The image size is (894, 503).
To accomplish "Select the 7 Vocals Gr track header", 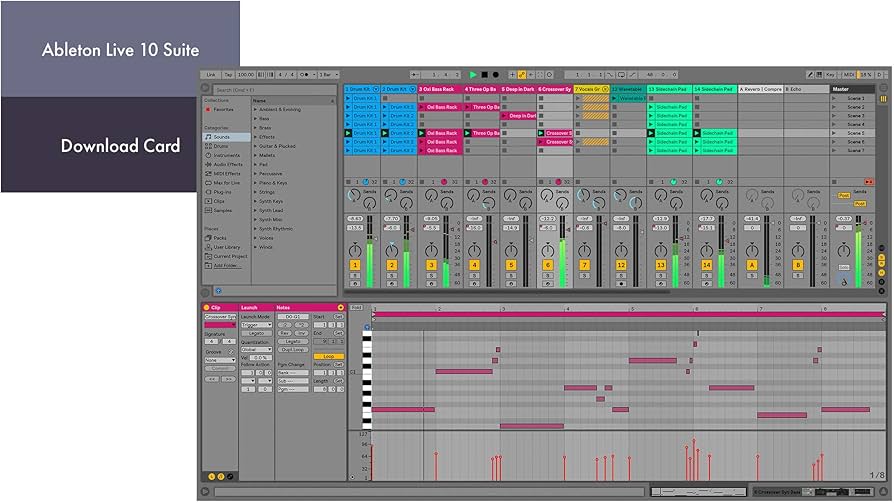I will pos(589,89).
